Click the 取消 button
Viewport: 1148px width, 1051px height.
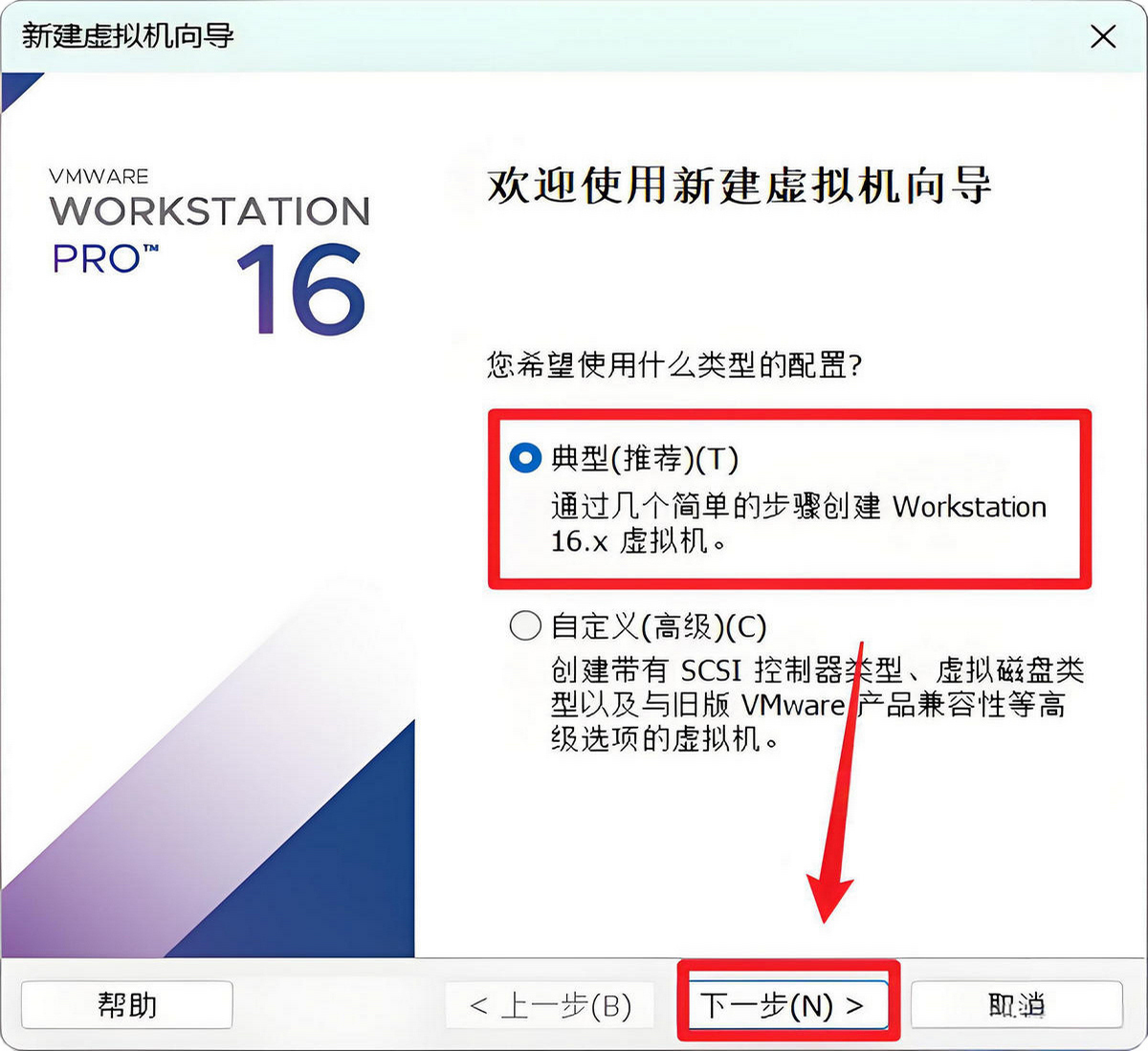pyautogui.click(x=1016, y=1005)
